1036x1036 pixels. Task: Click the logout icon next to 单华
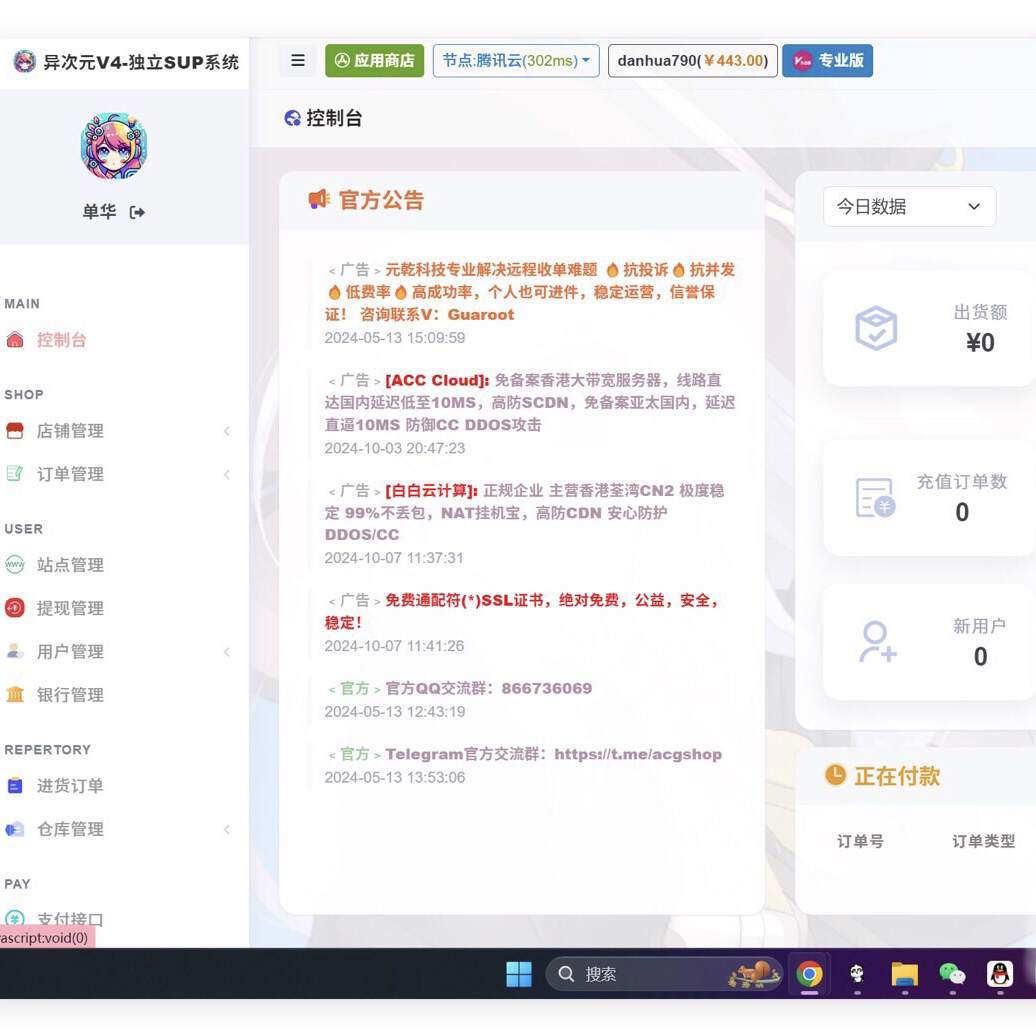pyautogui.click(x=138, y=212)
